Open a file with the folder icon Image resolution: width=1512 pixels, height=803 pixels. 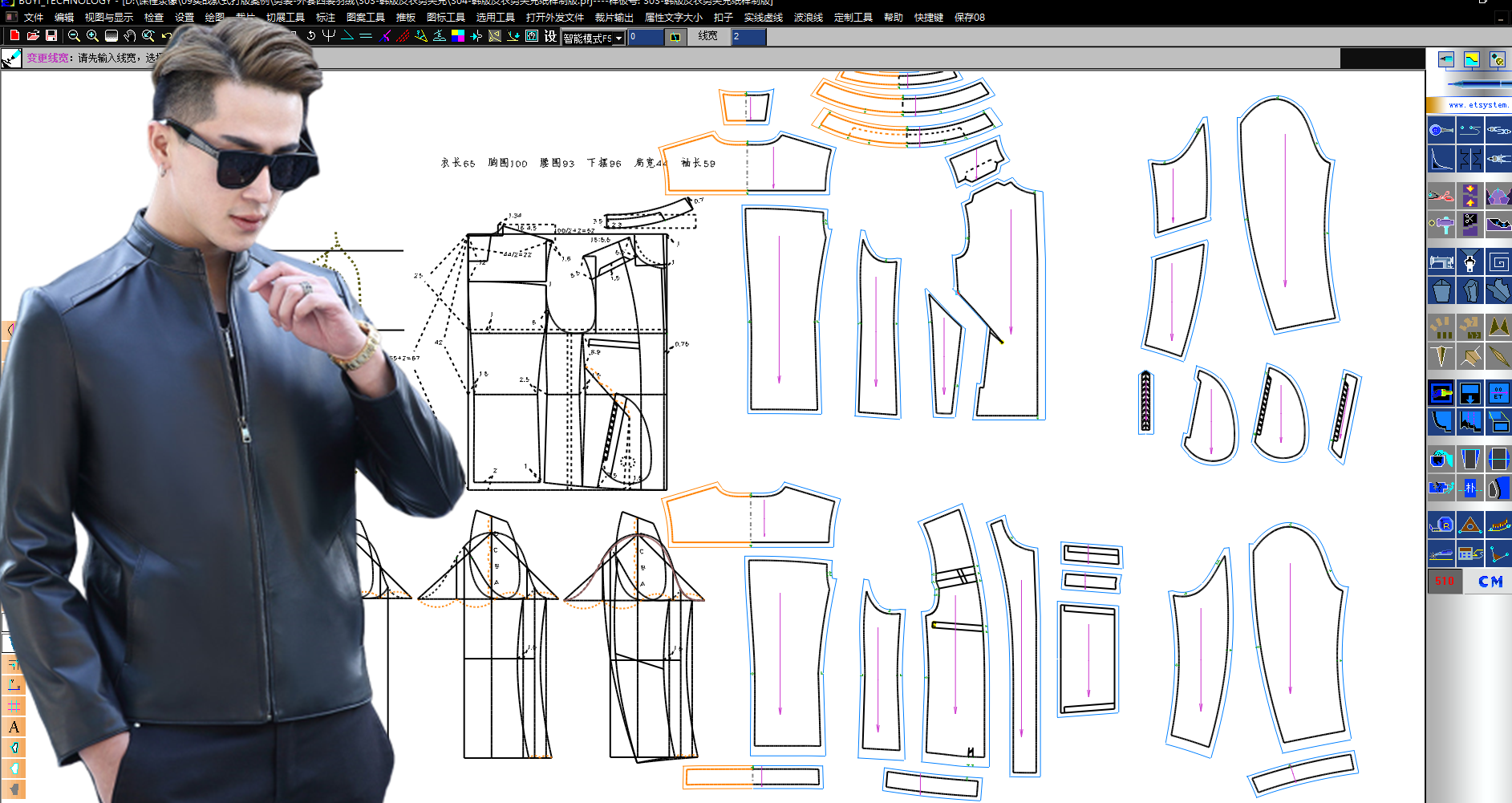pos(33,35)
